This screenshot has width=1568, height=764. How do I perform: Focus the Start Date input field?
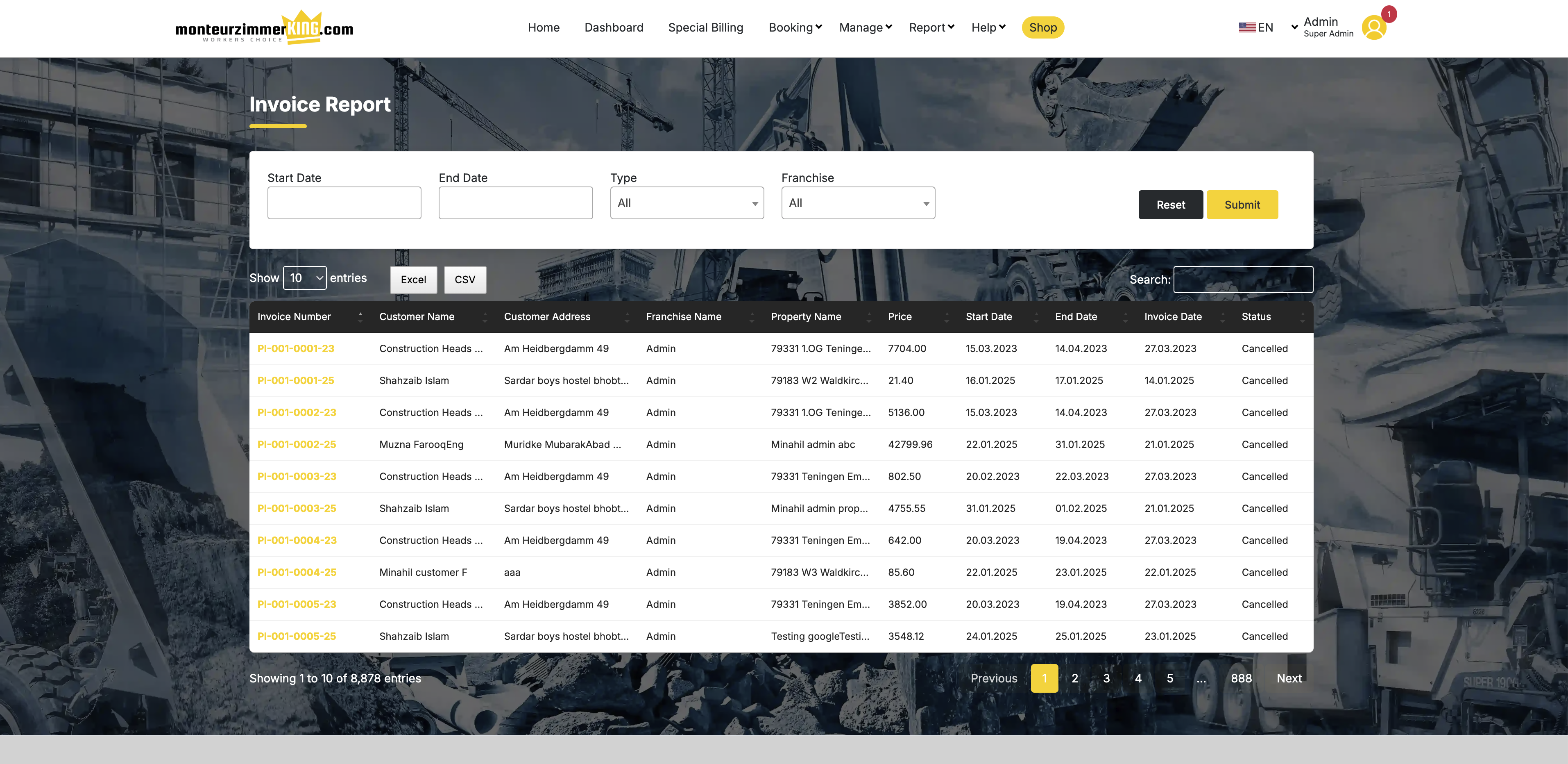[x=344, y=203]
